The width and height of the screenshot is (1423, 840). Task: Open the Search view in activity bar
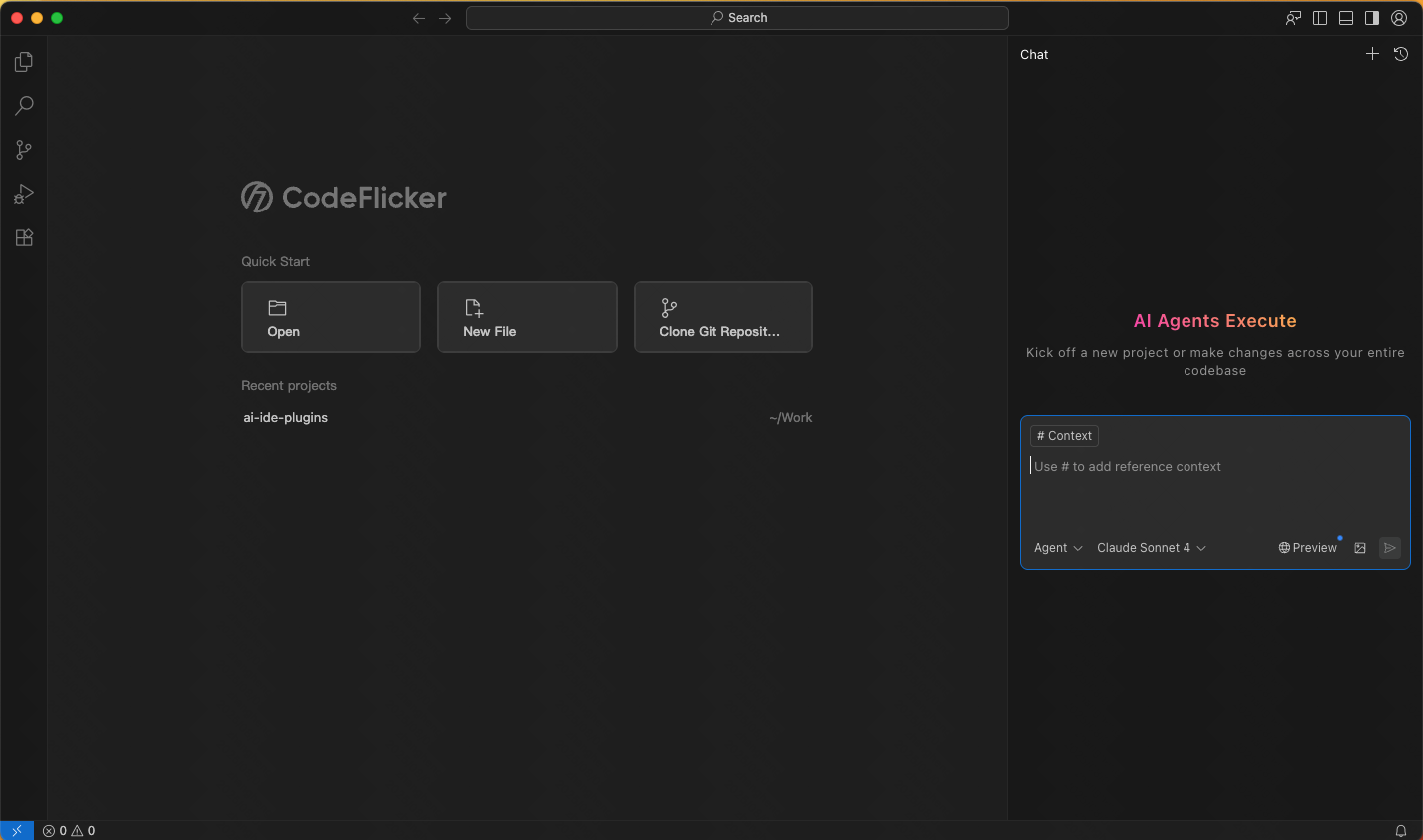[x=24, y=106]
